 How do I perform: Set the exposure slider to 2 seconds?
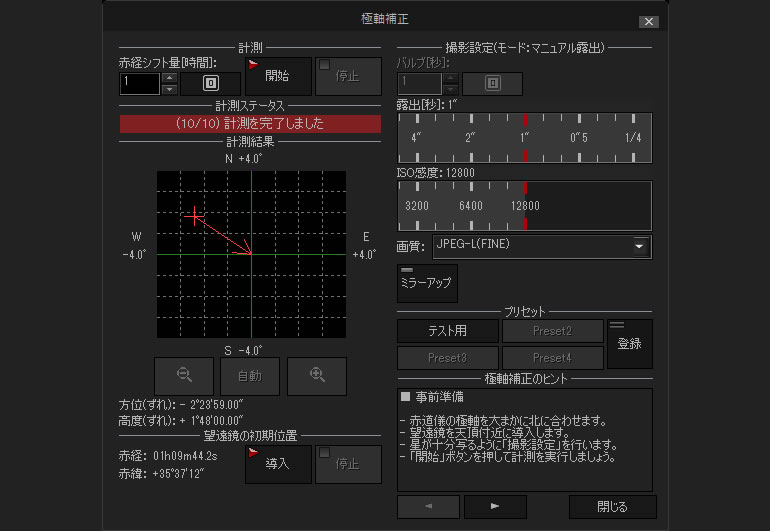[470, 137]
